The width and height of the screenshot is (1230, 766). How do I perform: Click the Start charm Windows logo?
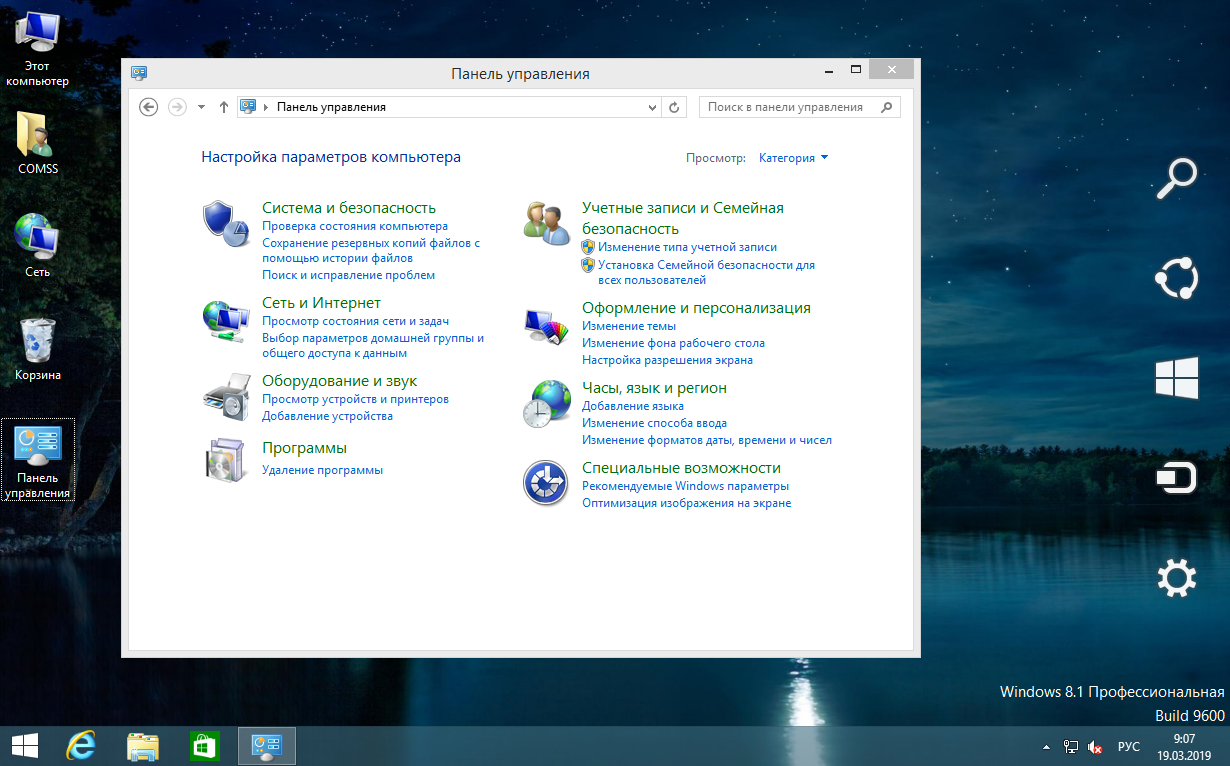(1176, 380)
